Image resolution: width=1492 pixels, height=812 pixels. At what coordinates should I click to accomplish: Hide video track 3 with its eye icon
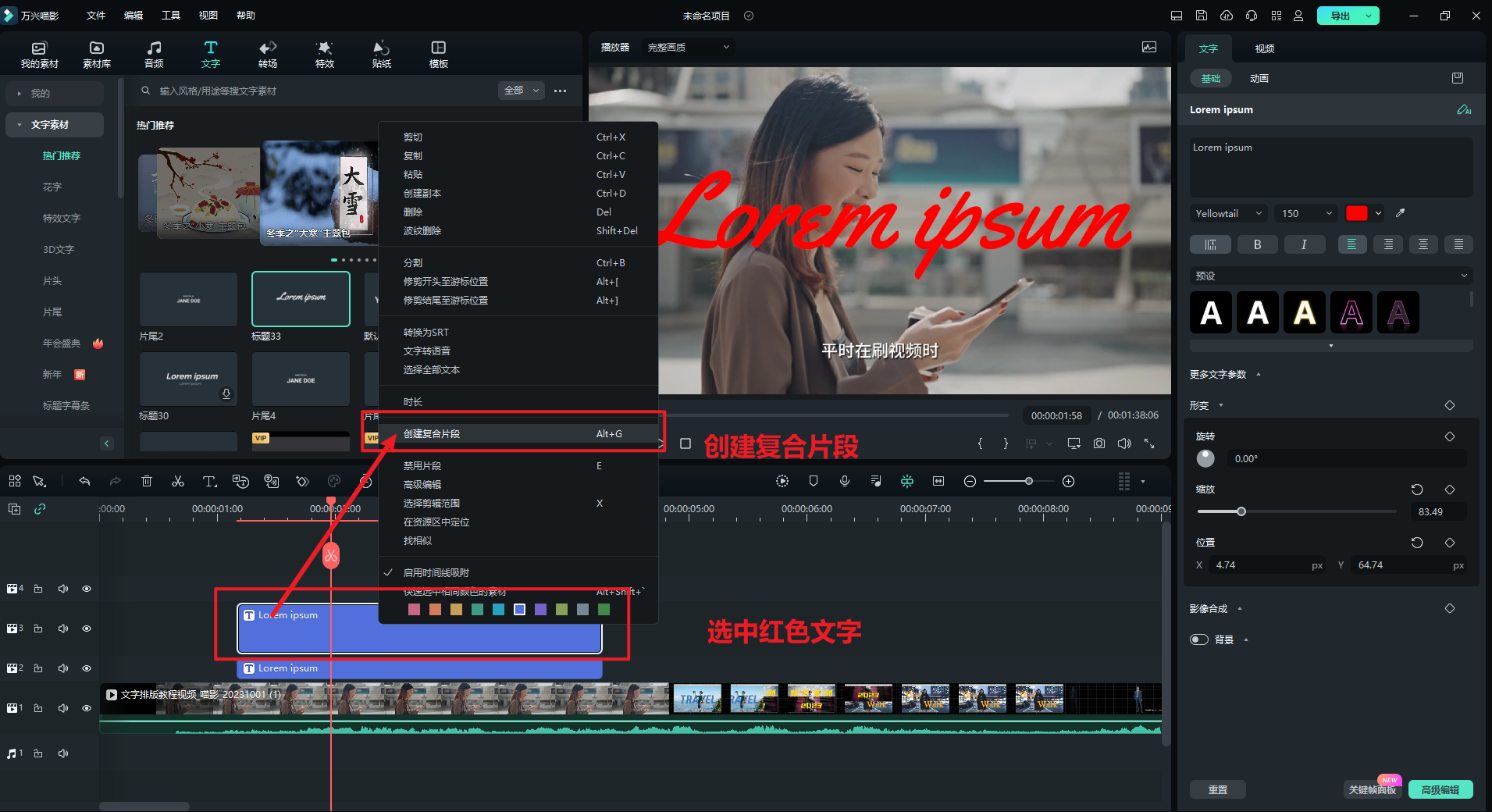[87, 629]
